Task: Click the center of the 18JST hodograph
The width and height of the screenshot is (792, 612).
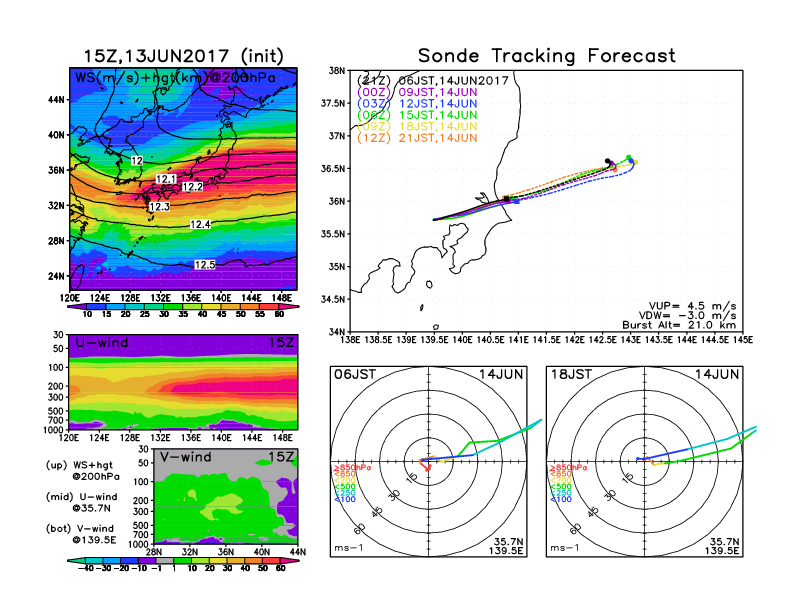Action: click(647, 460)
